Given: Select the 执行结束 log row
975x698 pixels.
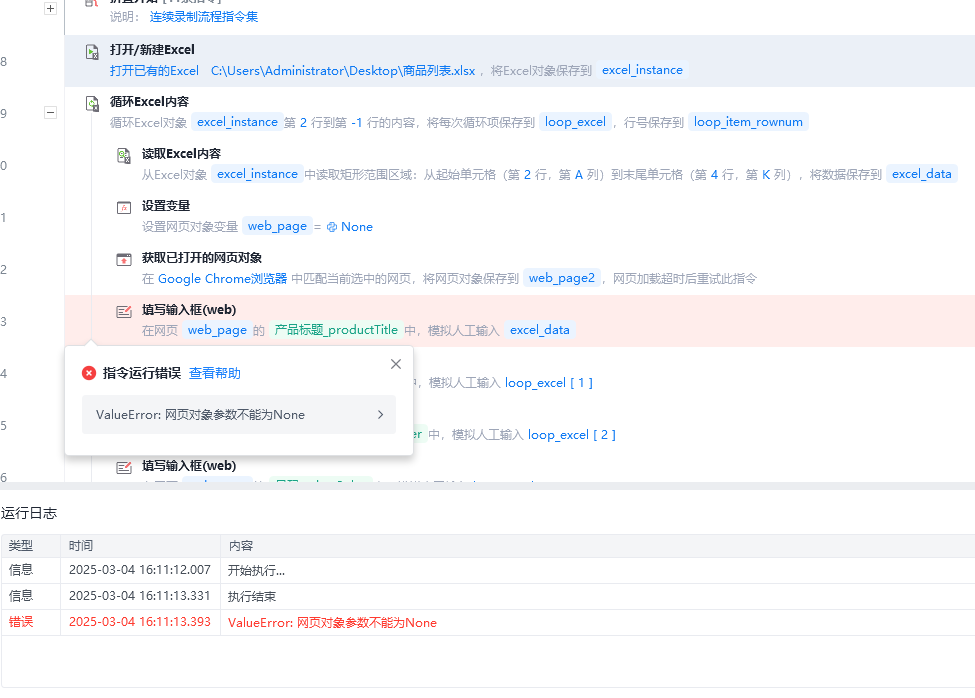Looking at the screenshot, I should pyautogui.click(x=488, y=596).
